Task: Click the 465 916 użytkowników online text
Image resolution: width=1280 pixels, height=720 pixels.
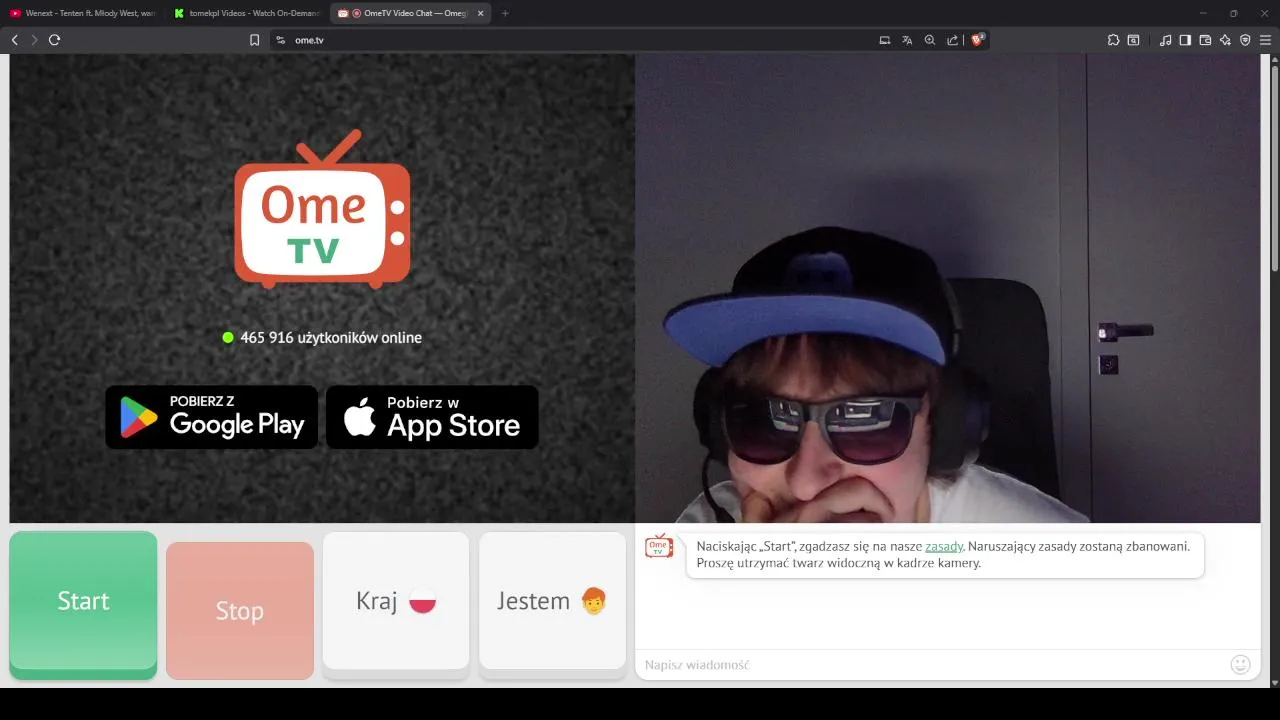Action: [331, 338]
